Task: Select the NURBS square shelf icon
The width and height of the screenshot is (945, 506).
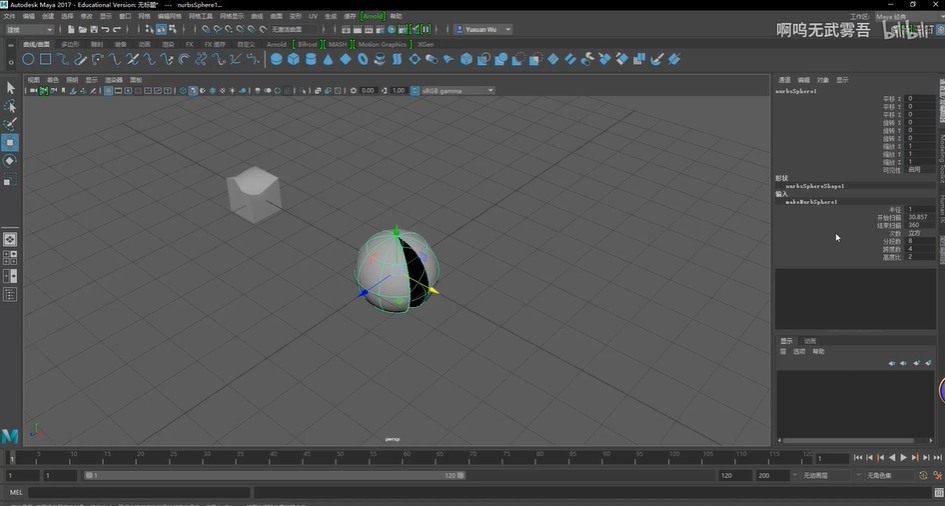Action: click(45, 59)
